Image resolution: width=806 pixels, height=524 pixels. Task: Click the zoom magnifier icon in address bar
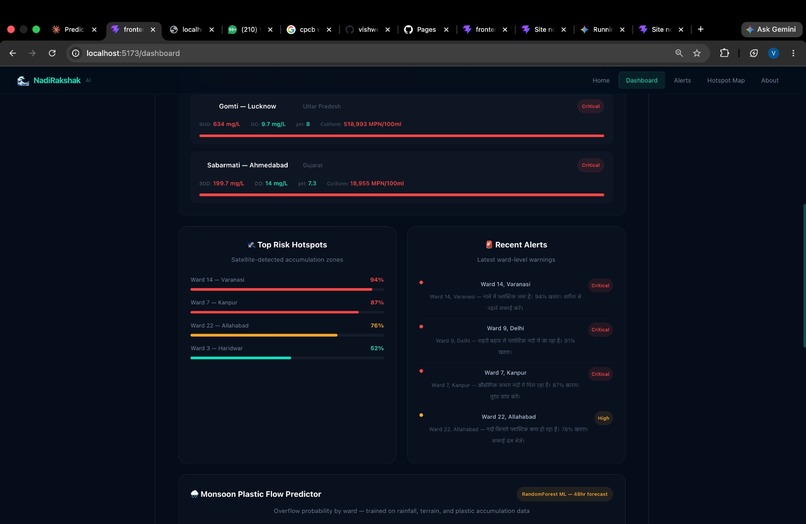[679, 53]
